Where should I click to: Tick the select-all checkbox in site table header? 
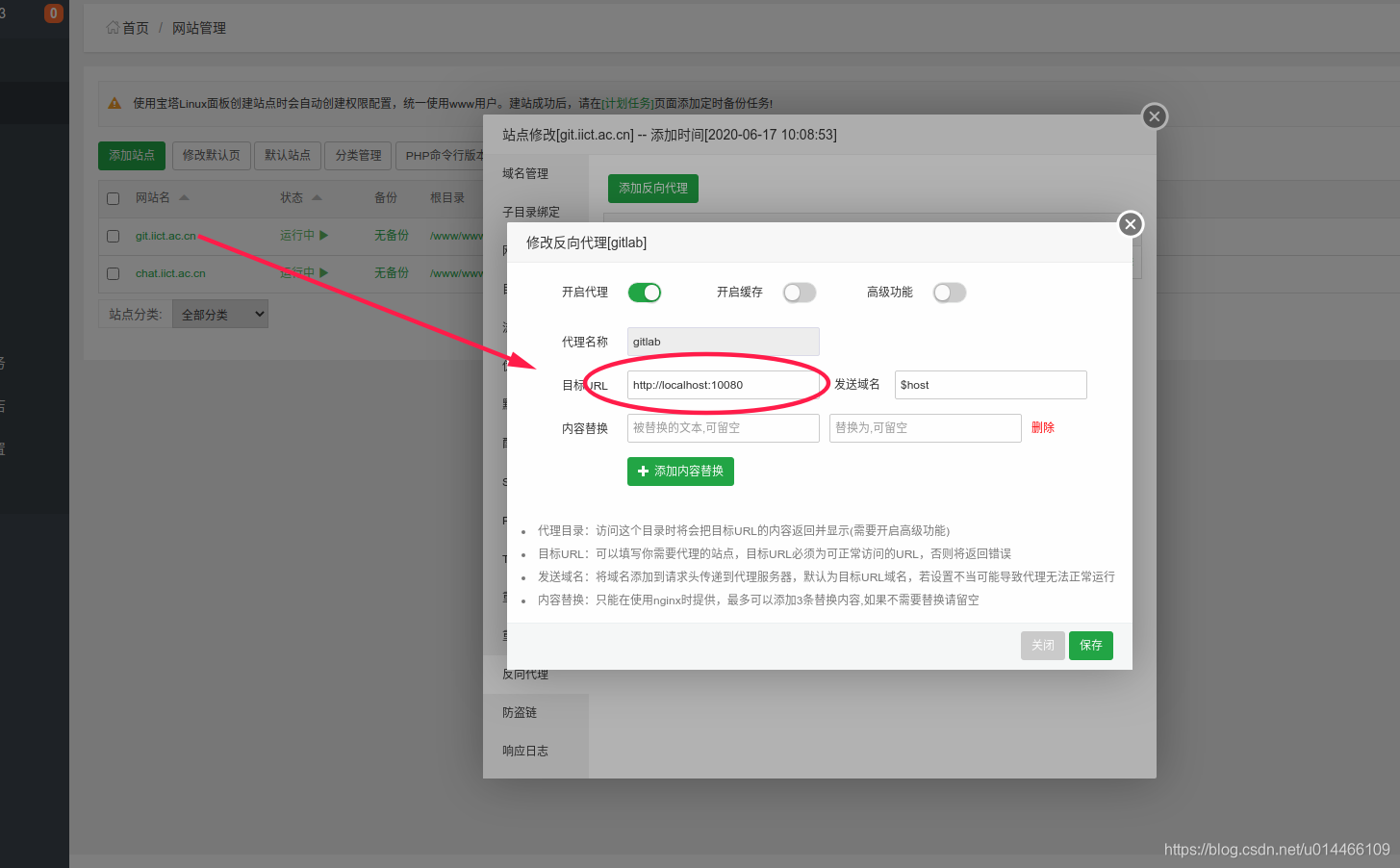(114, 198)
